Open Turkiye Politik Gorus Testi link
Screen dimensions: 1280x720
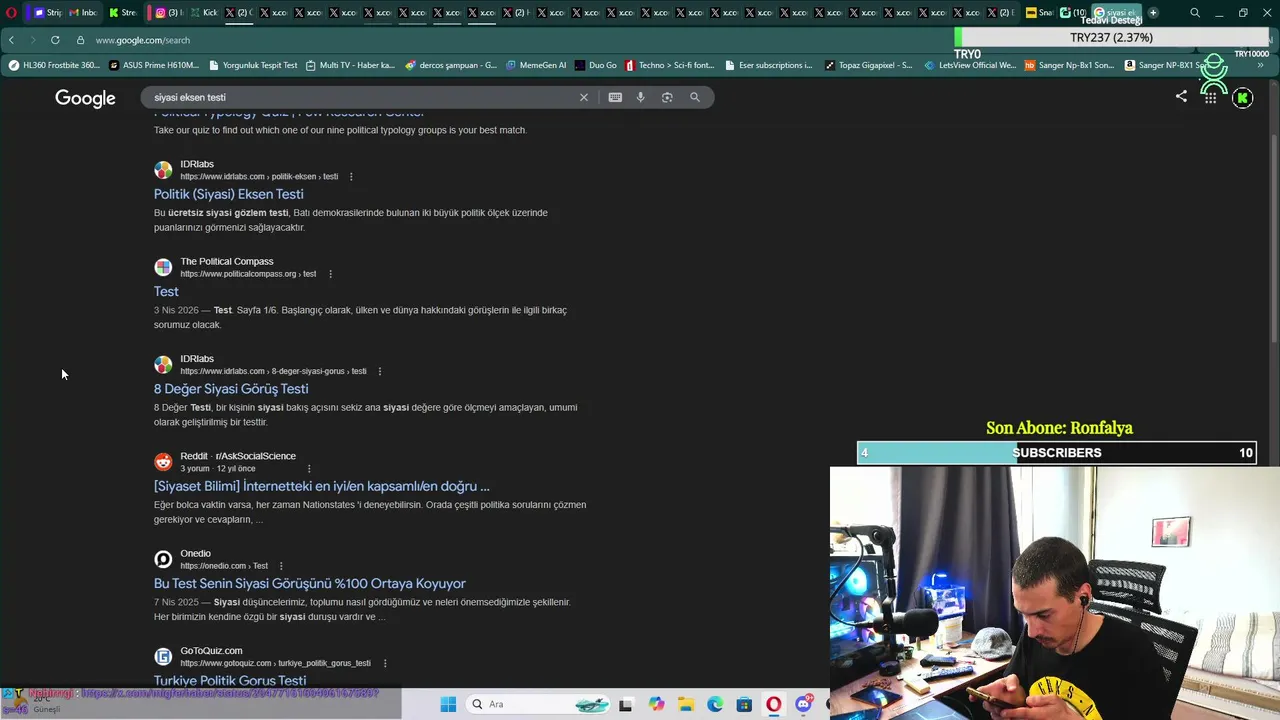tap(230, 680)
